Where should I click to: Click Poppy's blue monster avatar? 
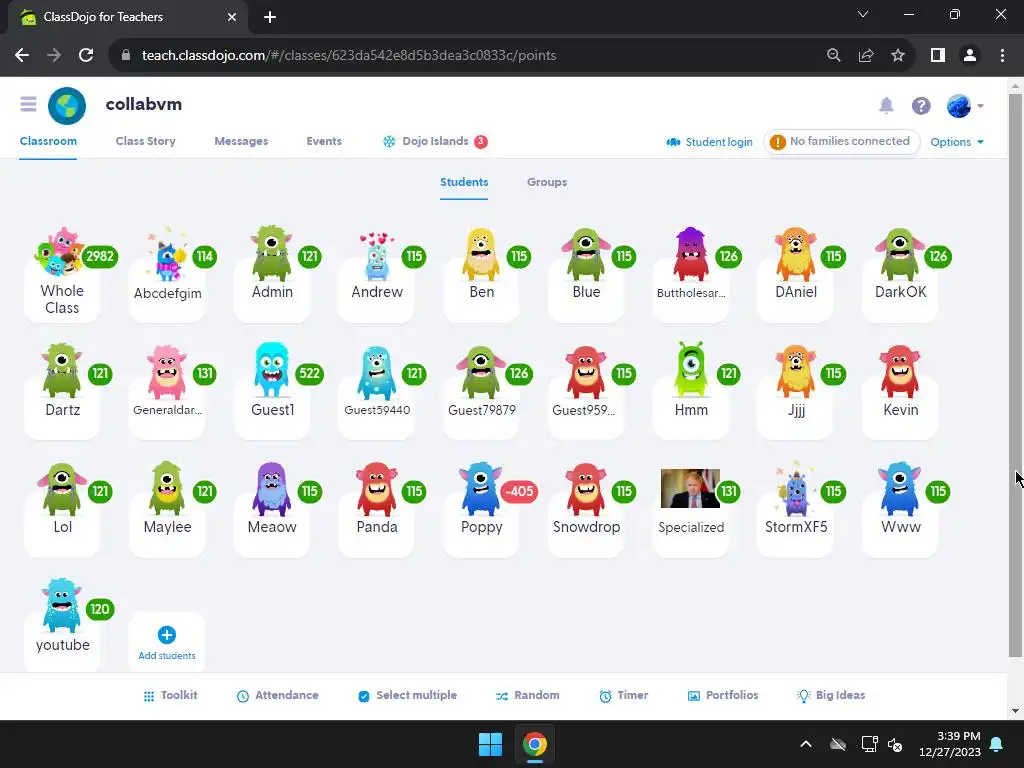pos(481,489)
